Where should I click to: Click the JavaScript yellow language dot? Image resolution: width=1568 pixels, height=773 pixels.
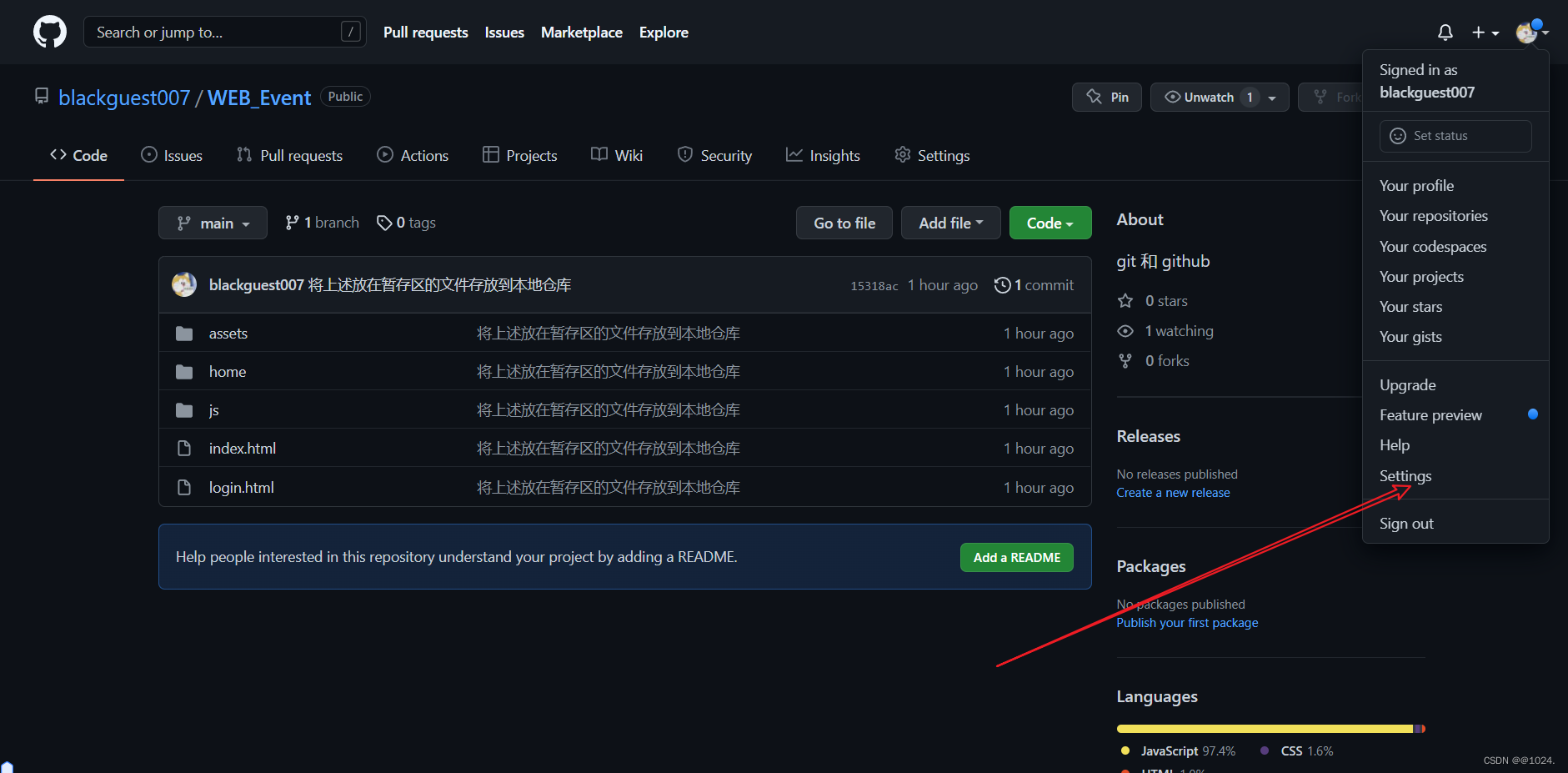(1125, 750)
